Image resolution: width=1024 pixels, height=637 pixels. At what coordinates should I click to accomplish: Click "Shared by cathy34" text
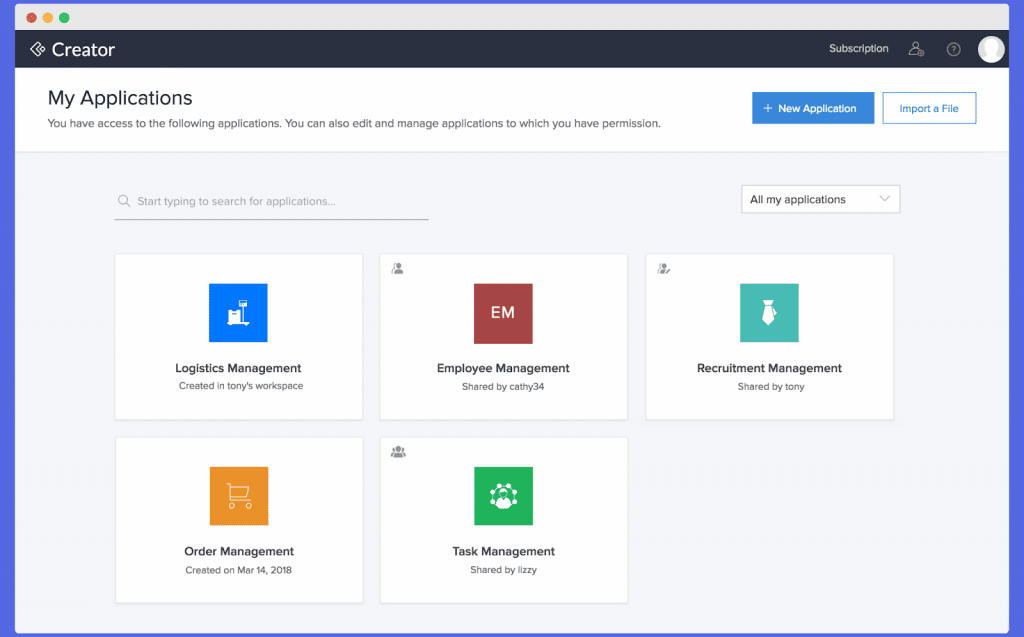[503, 386]
